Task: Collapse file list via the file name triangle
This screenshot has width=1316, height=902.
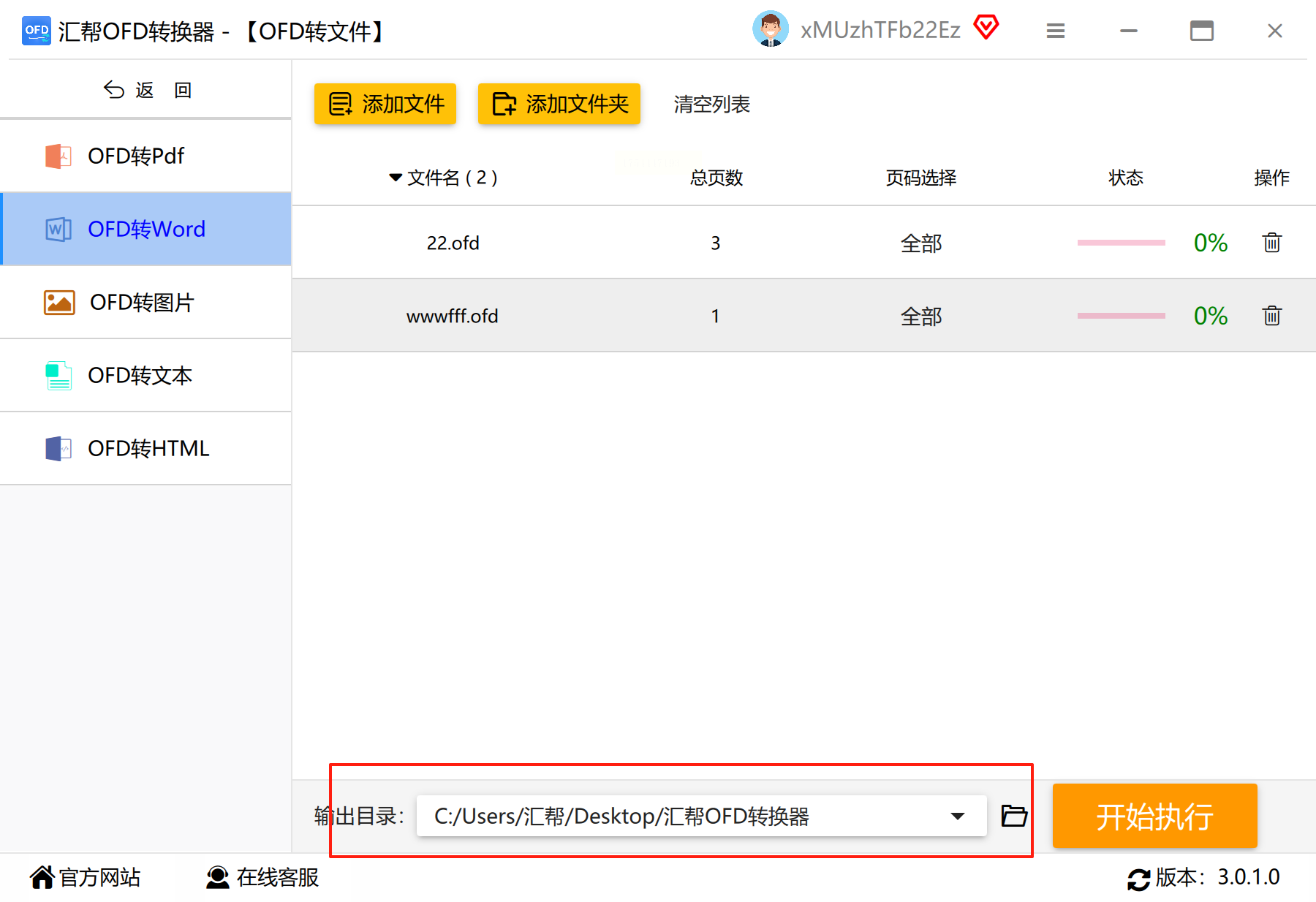Action: pos(396,178)
